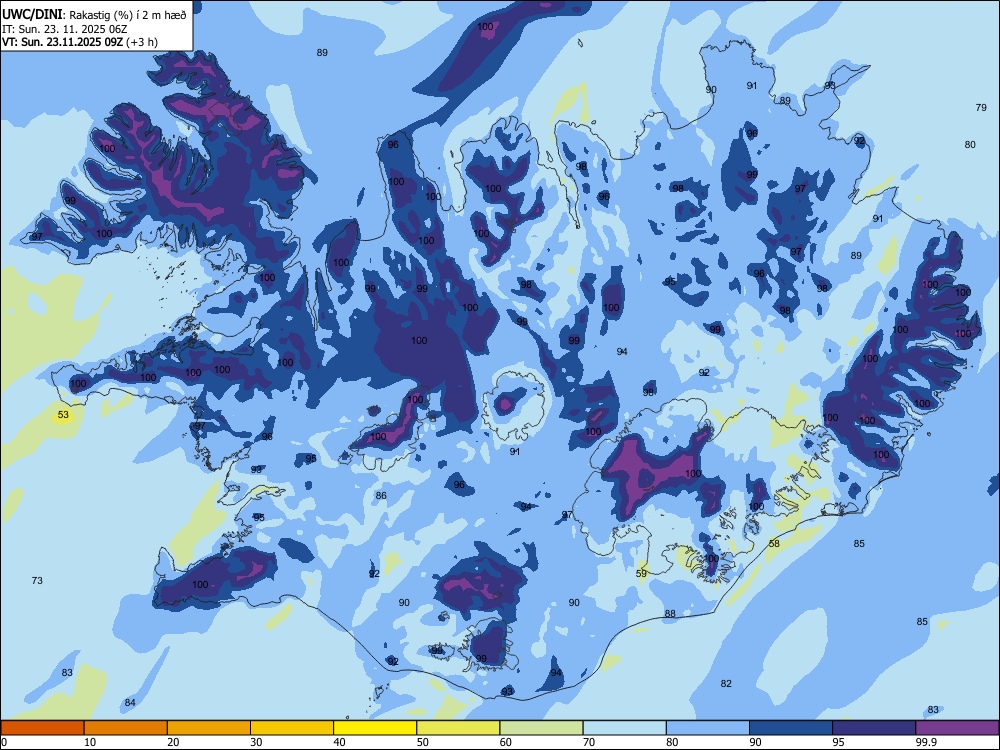Click the bright yellow 40–50 legend swatch
Image resolution: width=1000 pixels, height=750 pixels.
[375, 728]
